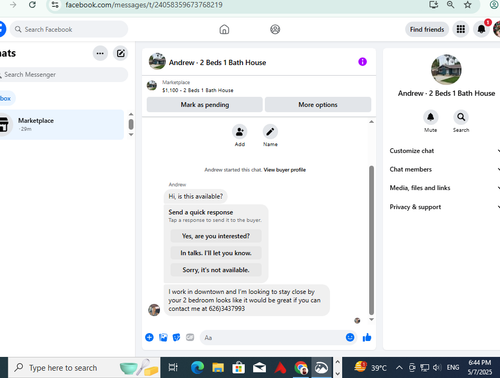Start a new message with compose icon
The image size is (500, 378).
(x=120, y=53)
